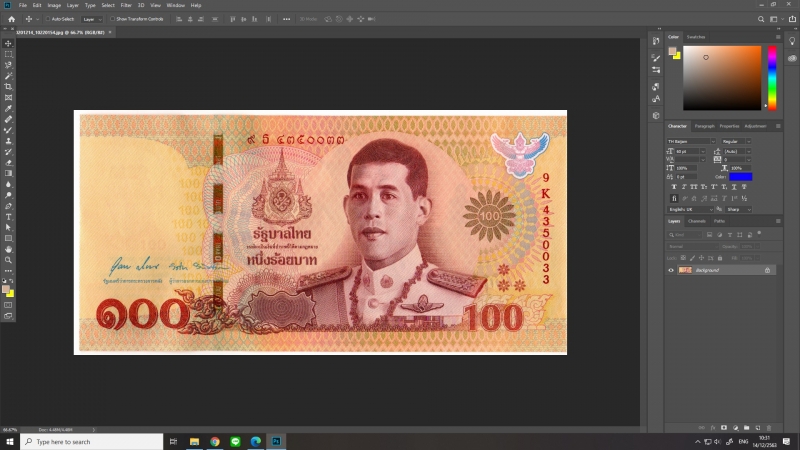The image size is (800, 450).
Task: Select the Dodge tool
Action: click(x=8, y=195)
